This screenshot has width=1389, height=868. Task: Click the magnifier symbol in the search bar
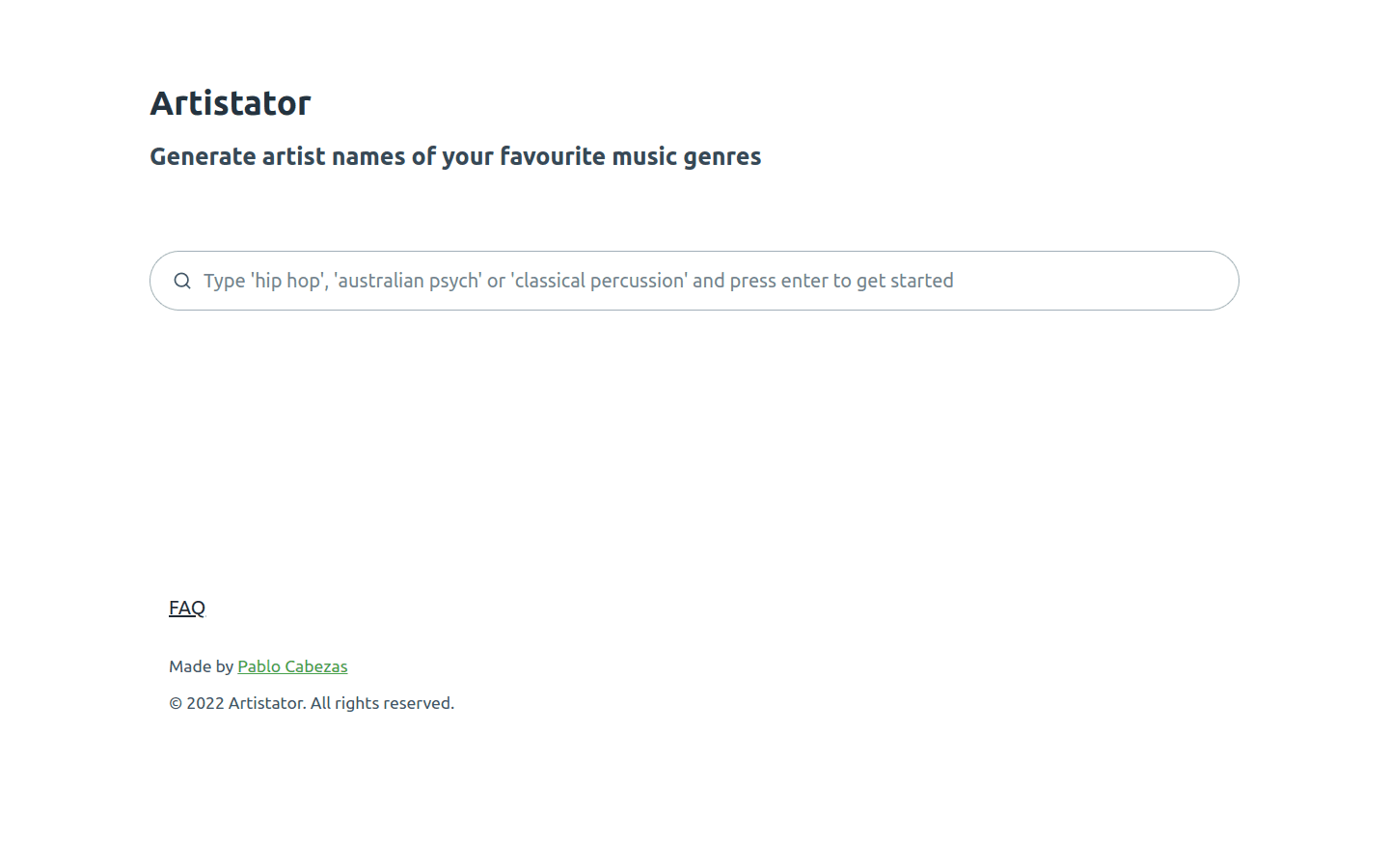[182, 281]
